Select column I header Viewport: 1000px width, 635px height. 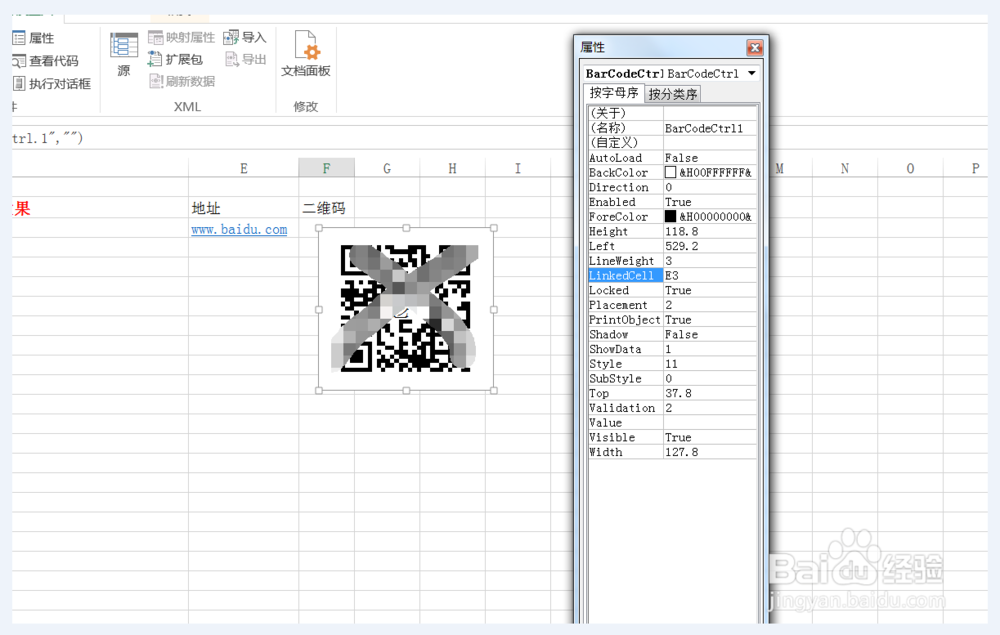click(518, 168)
